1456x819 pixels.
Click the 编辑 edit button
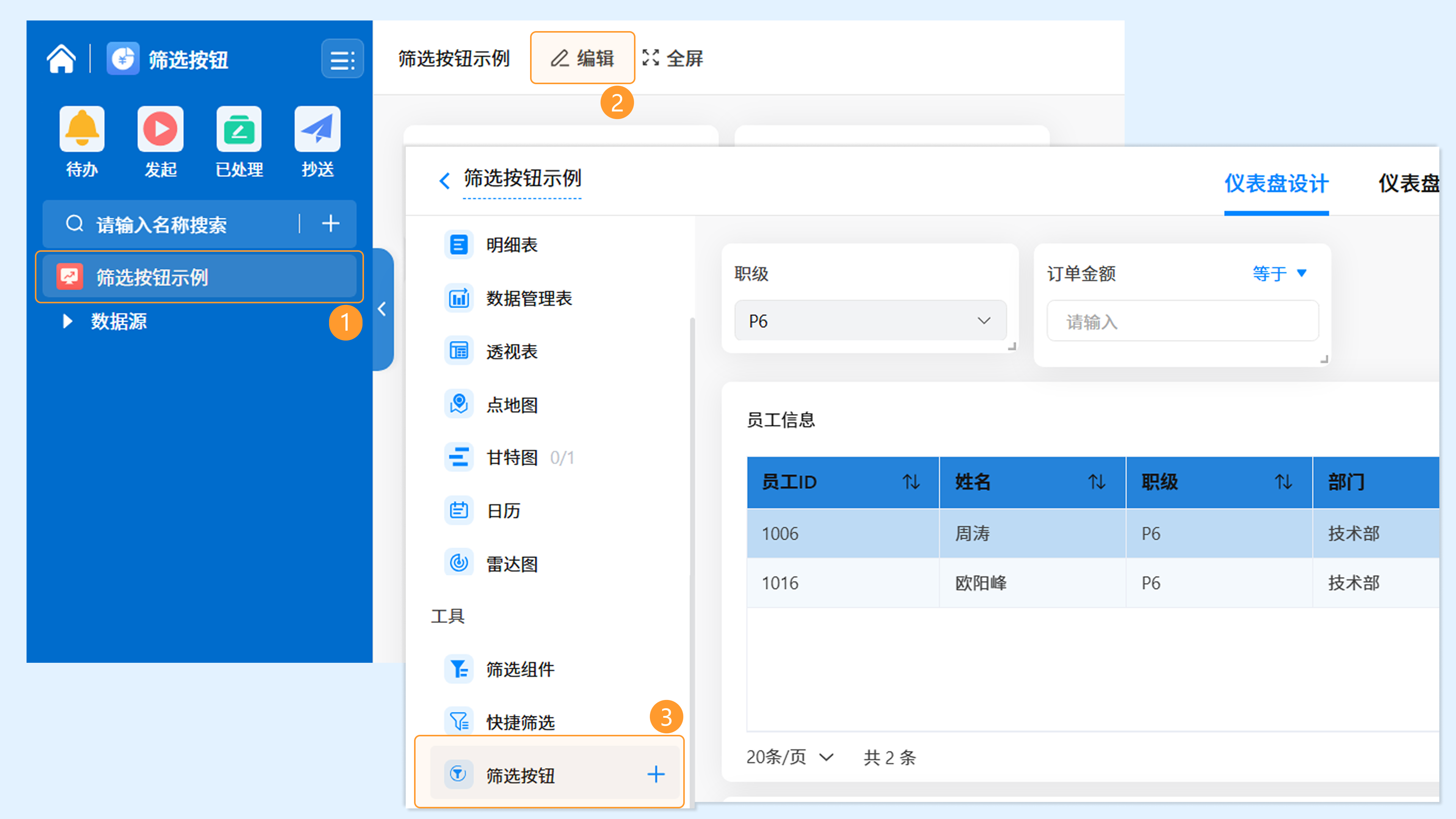[582, 58]
